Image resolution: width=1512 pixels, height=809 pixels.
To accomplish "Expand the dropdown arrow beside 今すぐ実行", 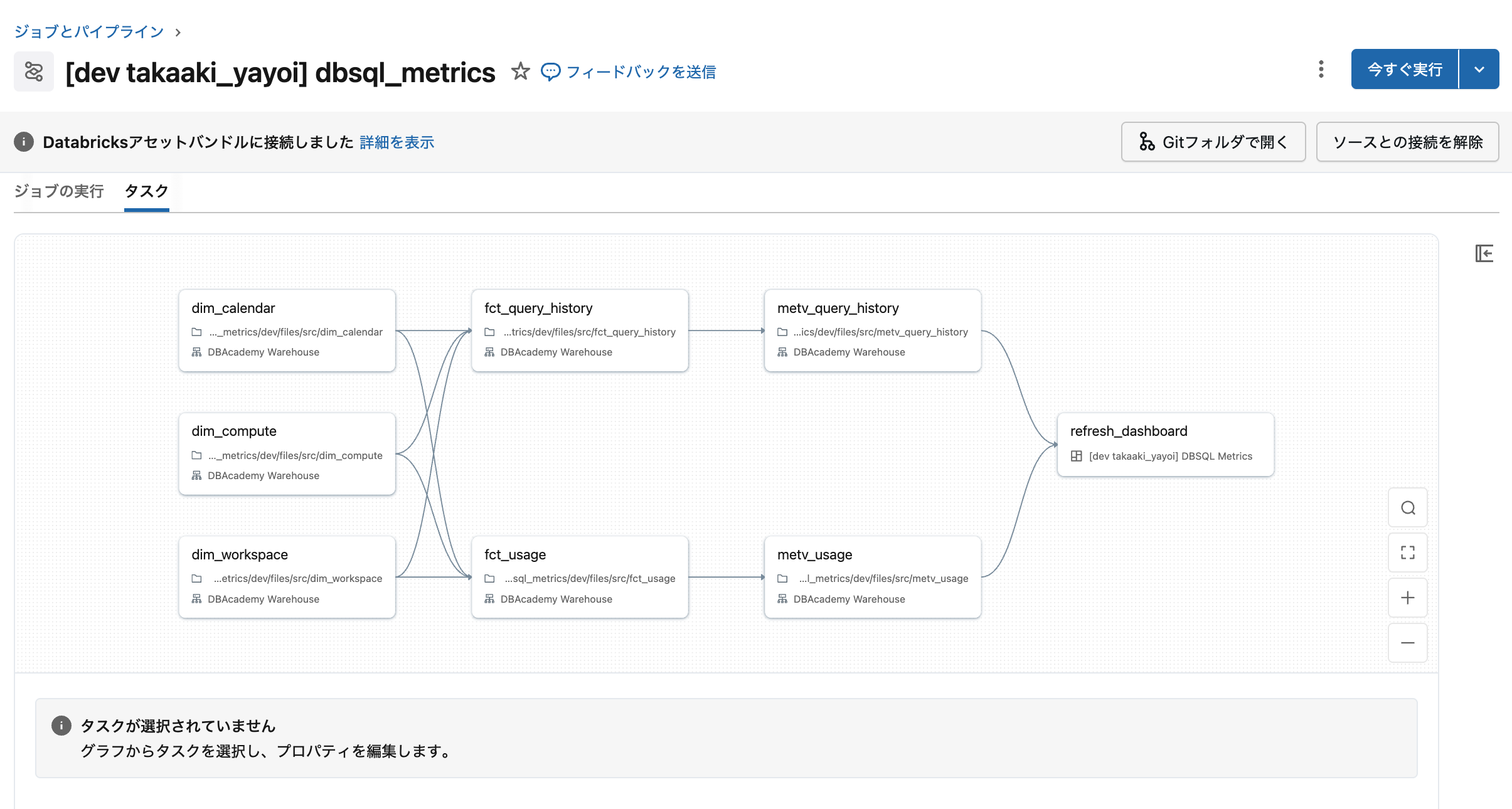I will [x=1479, y=69].
